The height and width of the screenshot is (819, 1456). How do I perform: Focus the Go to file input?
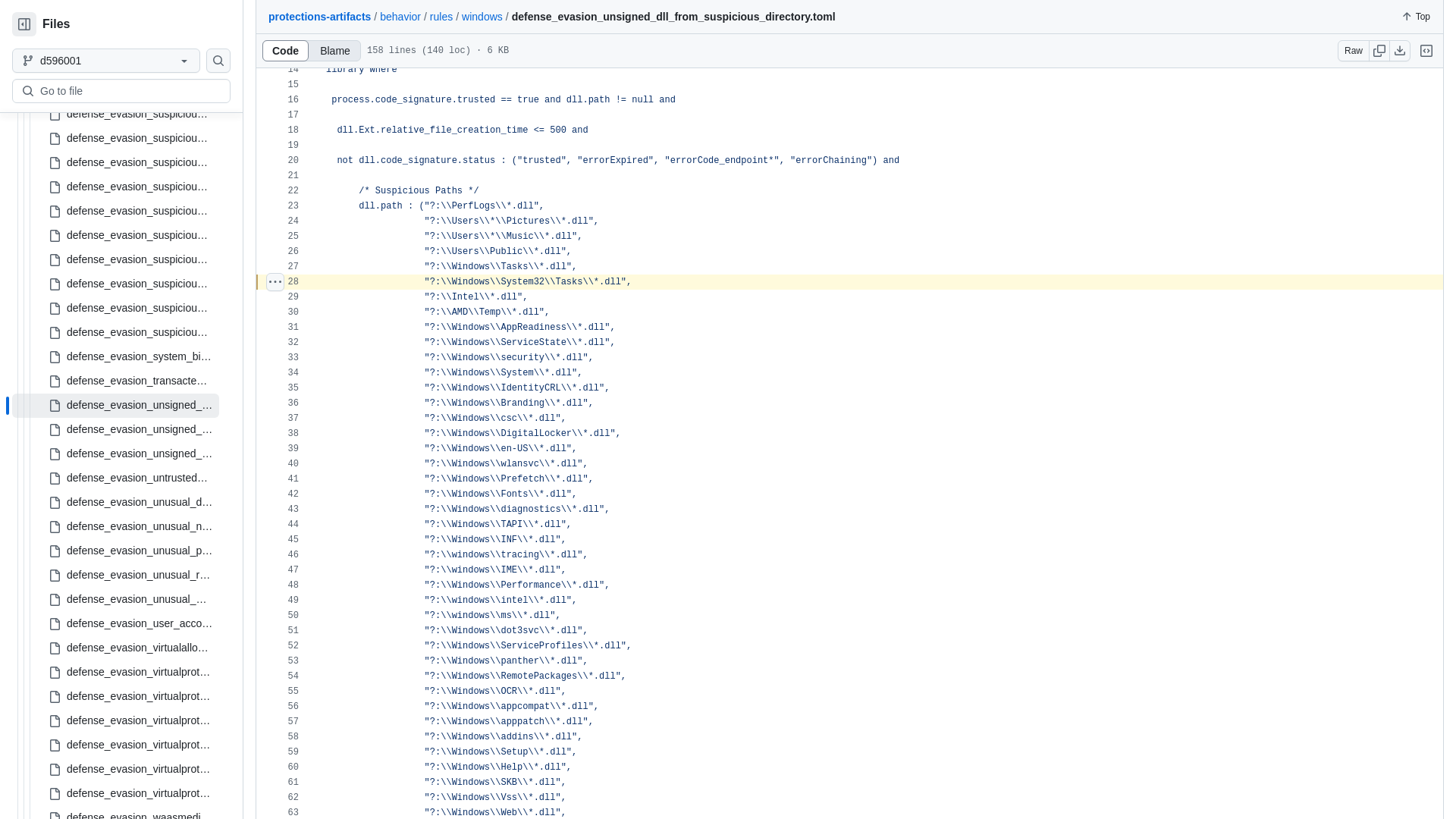coord(121,91)
